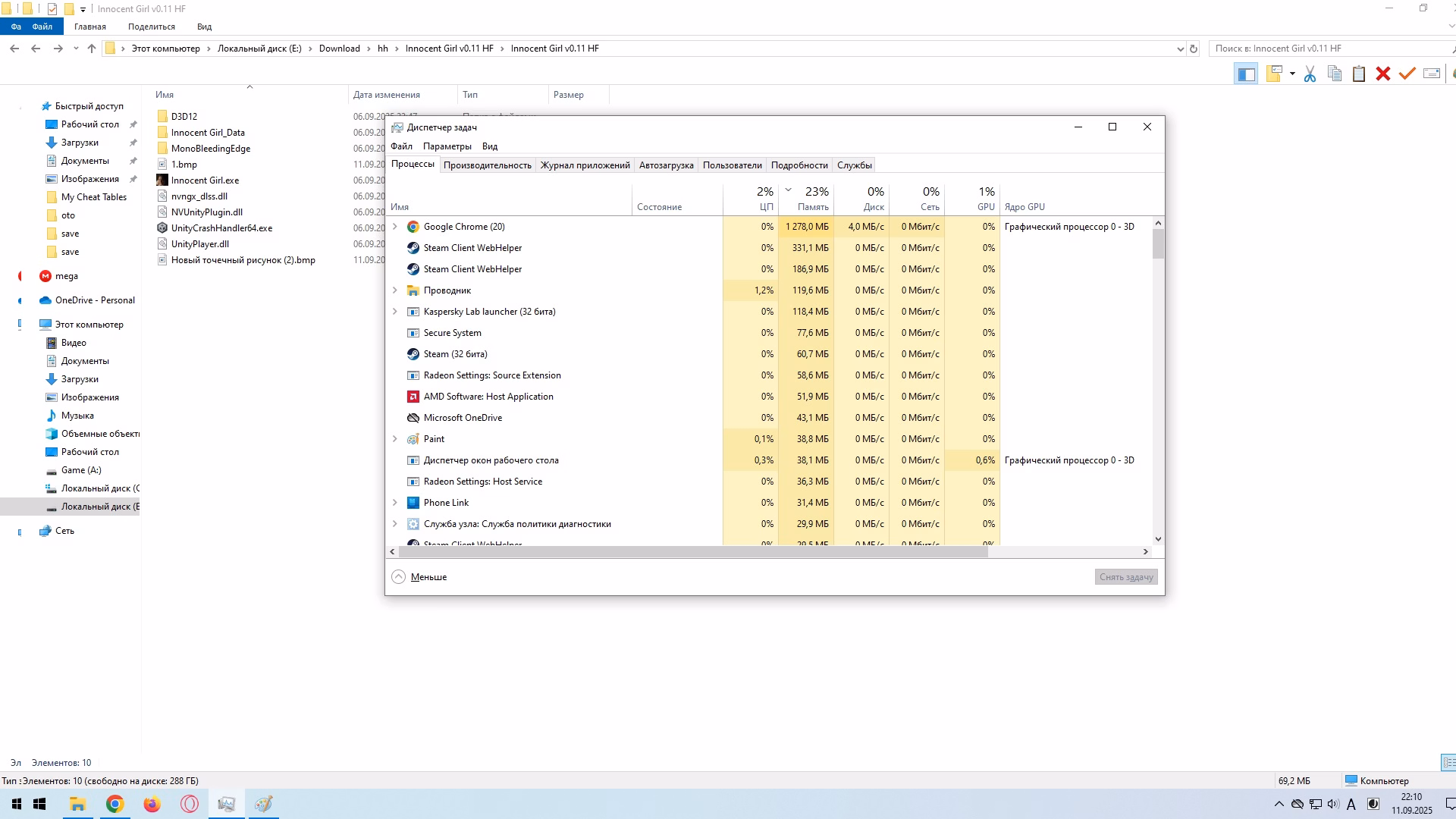Click the folder options icon in Explorer toolbar
Image resolution: width=1456 pixels, height=819 pixels.
tap(1274, 74)
